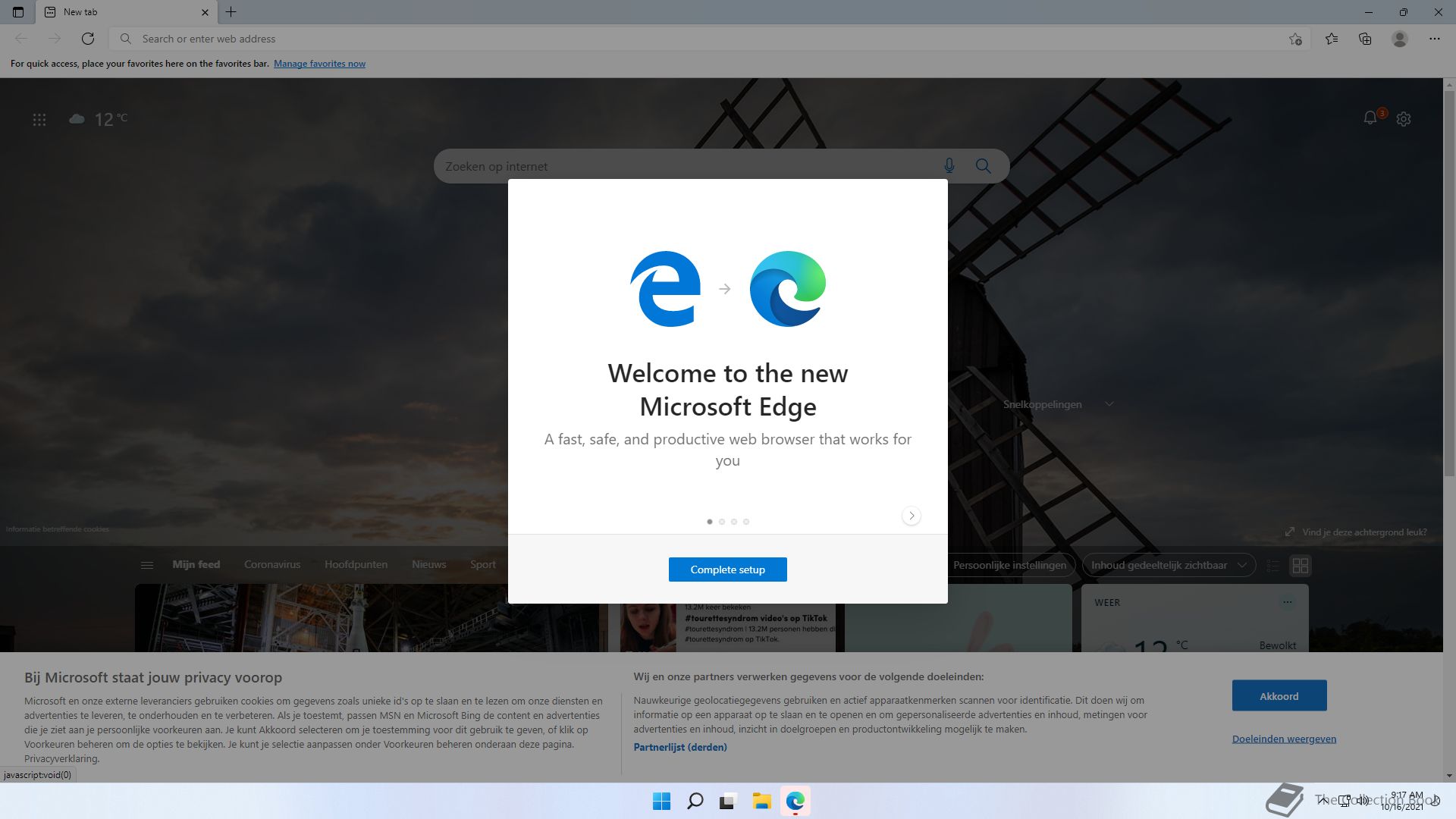Viewport: 1456px width, 819px height.
Task: Open the Windows Start button
Action: [x=661, y=801]
